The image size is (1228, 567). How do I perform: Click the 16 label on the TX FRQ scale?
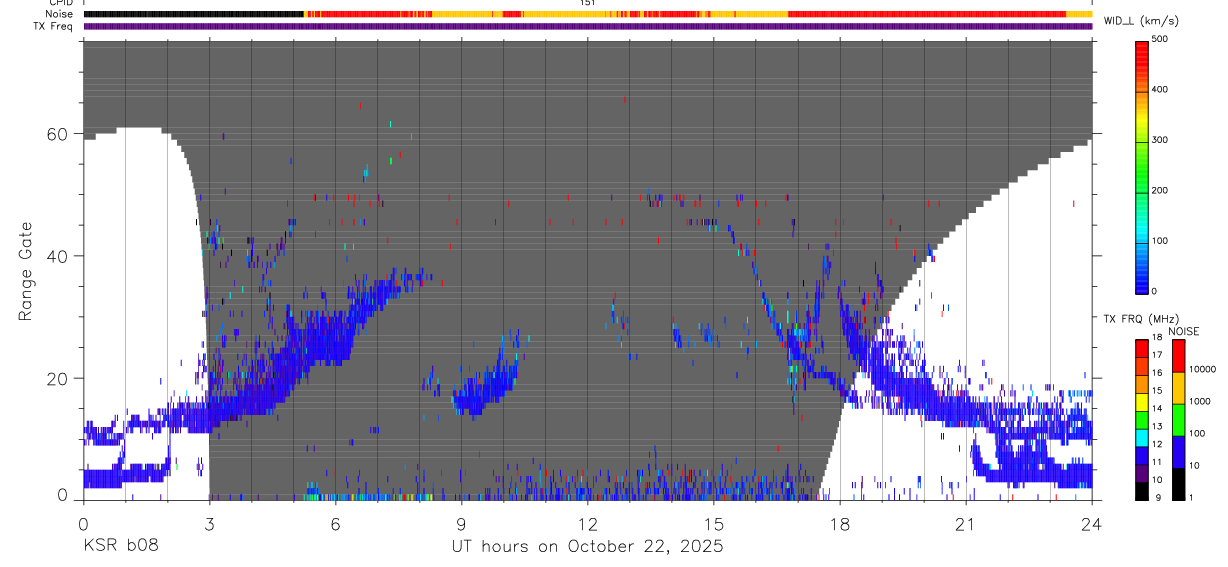(x=1156, y=374)
